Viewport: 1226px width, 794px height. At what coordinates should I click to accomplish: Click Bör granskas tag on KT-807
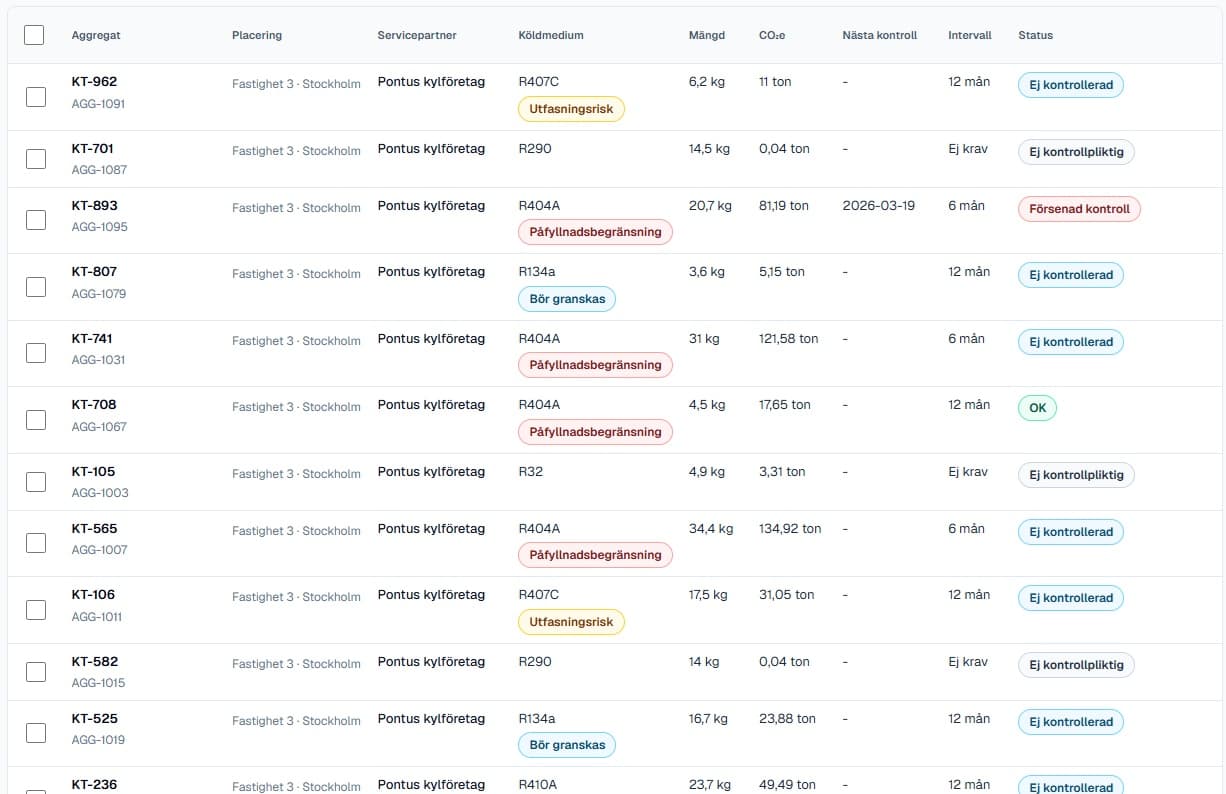tap(567, 299)
